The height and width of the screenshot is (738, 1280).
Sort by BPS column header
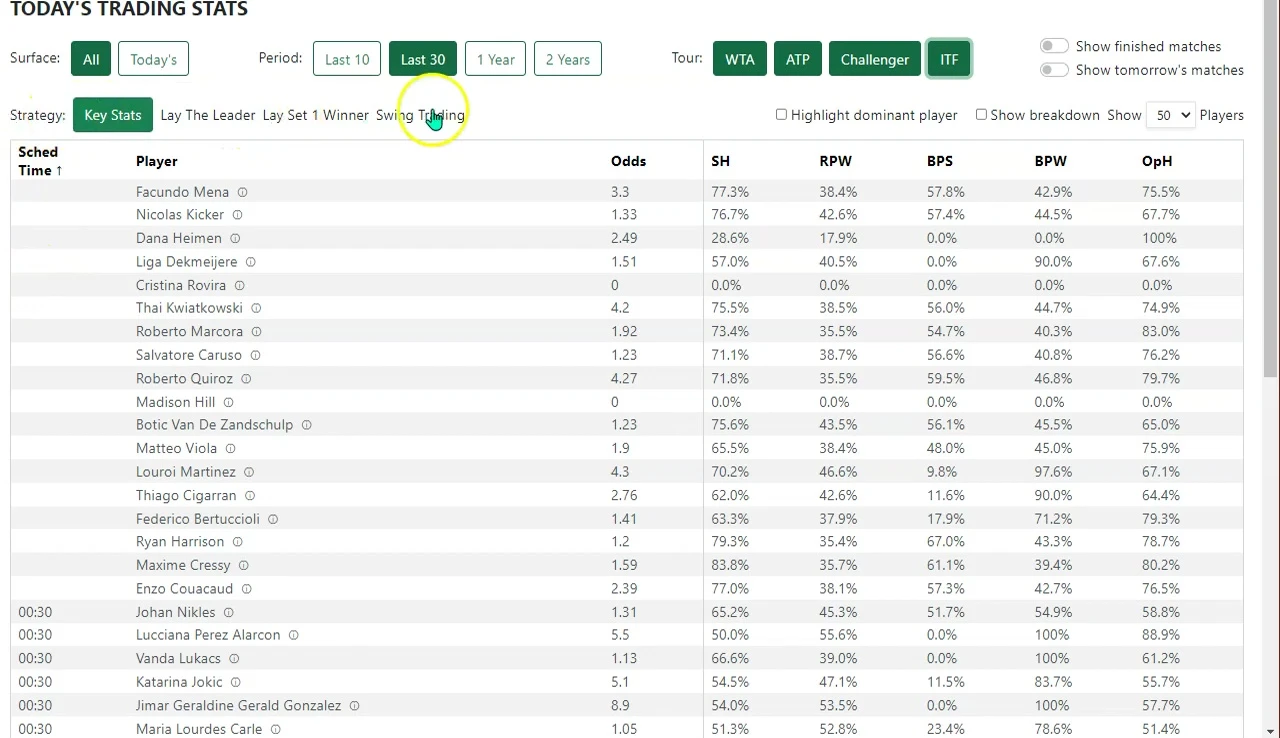[x=940, y=161]
